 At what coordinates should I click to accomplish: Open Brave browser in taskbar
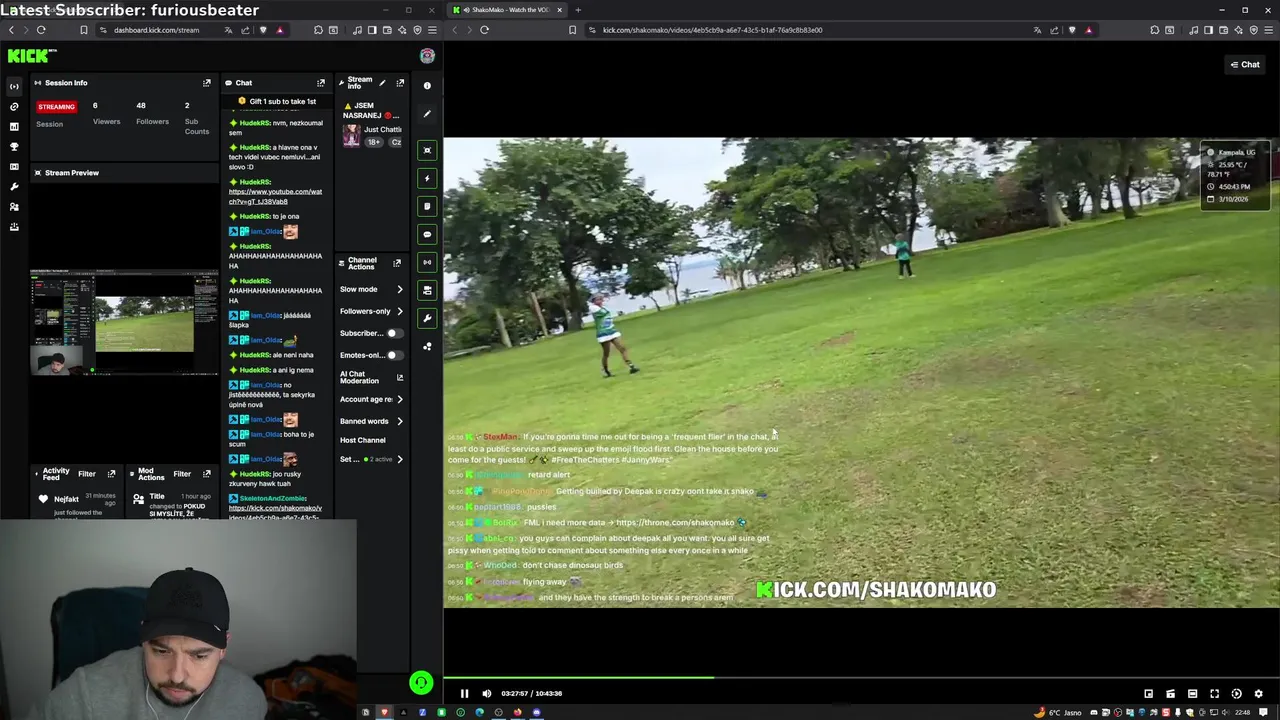pyautogui.click(x=384, y=712)
